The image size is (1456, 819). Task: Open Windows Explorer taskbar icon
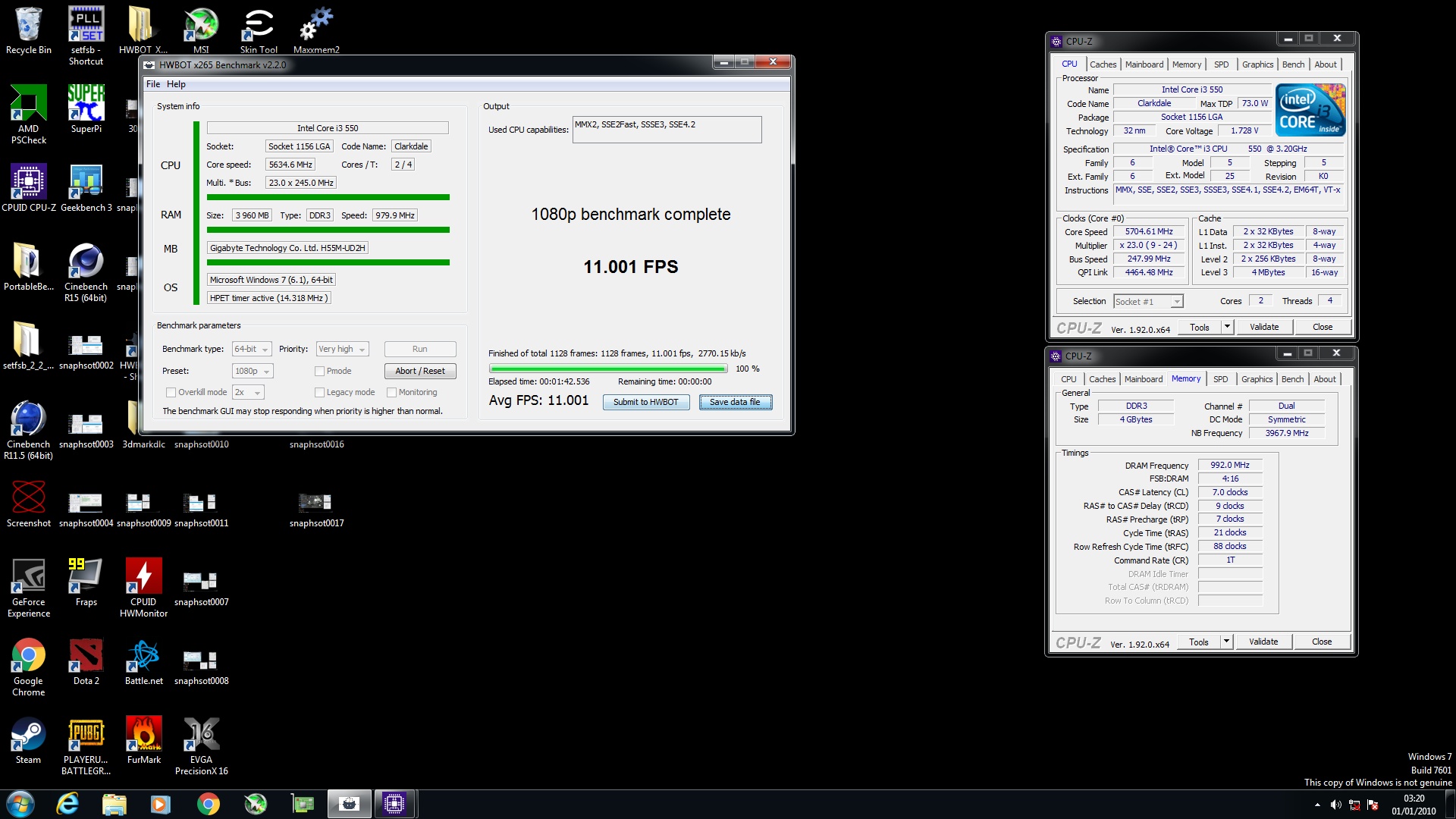(115, 804)
